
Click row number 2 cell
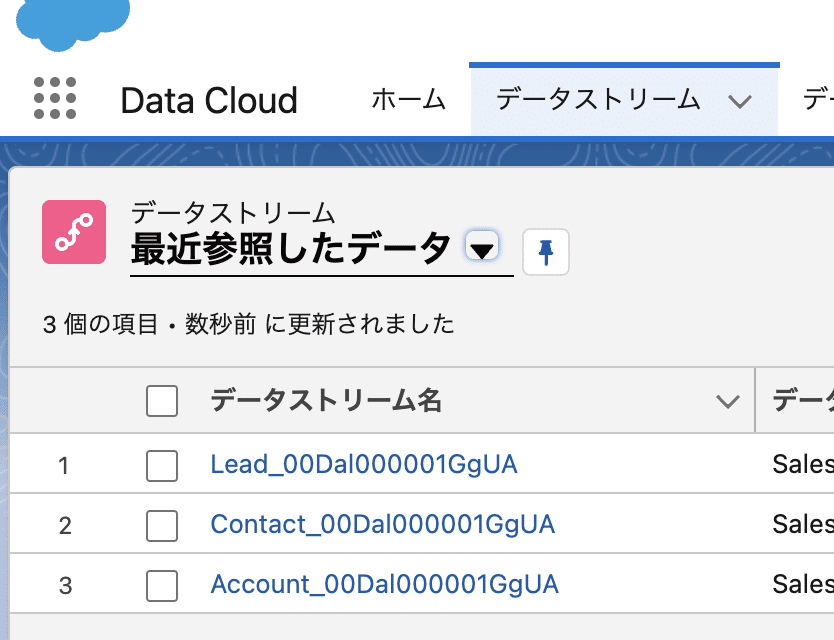pos(65,526)
